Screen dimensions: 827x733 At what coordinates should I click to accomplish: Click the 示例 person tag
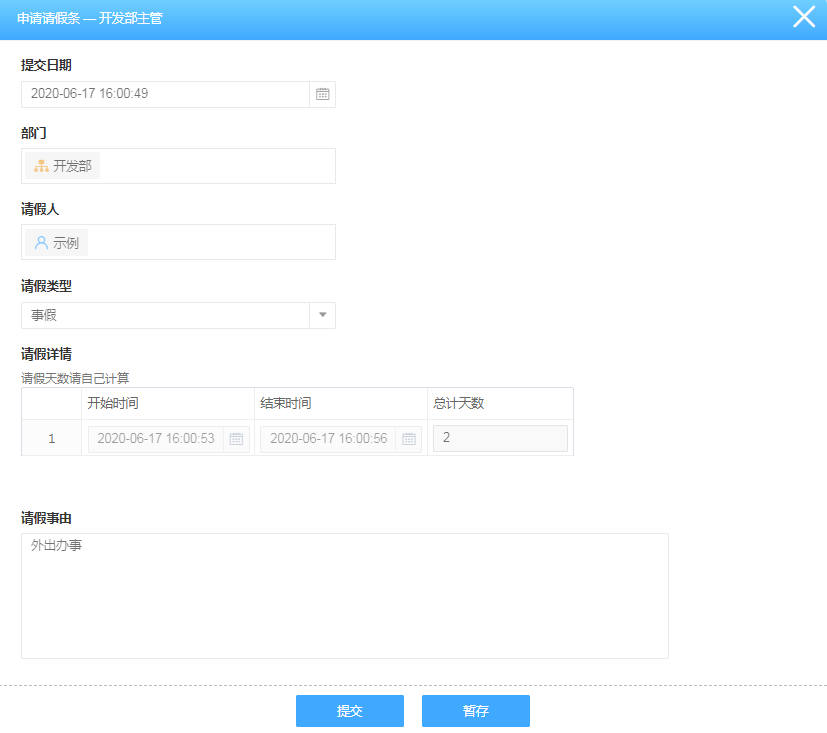56,243
